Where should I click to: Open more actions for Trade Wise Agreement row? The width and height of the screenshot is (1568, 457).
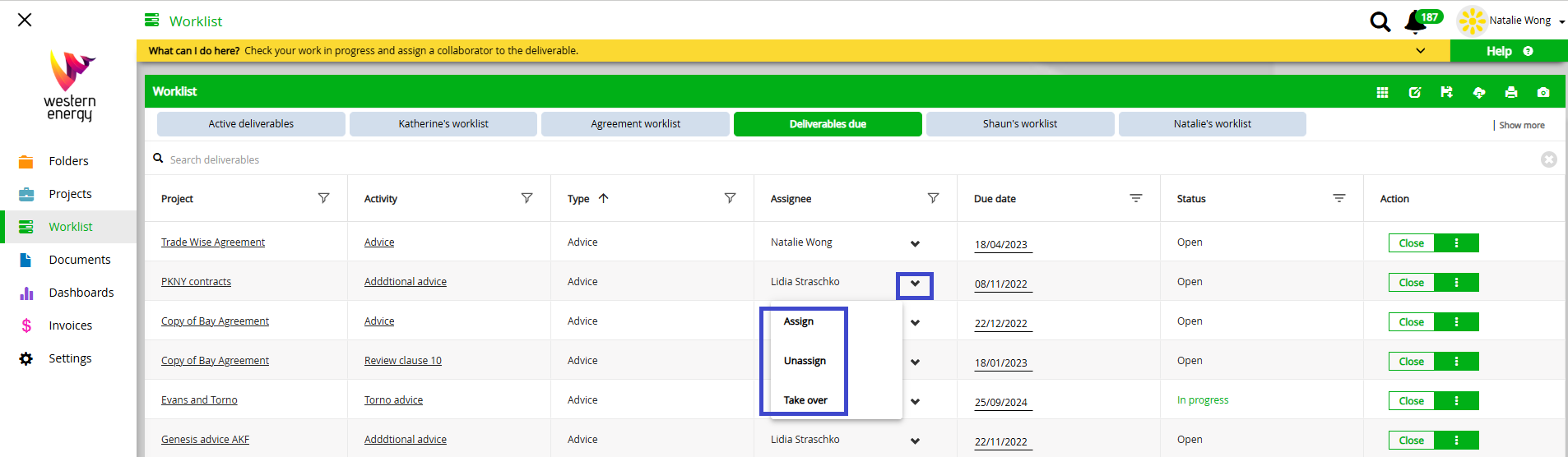point(1456,242)
